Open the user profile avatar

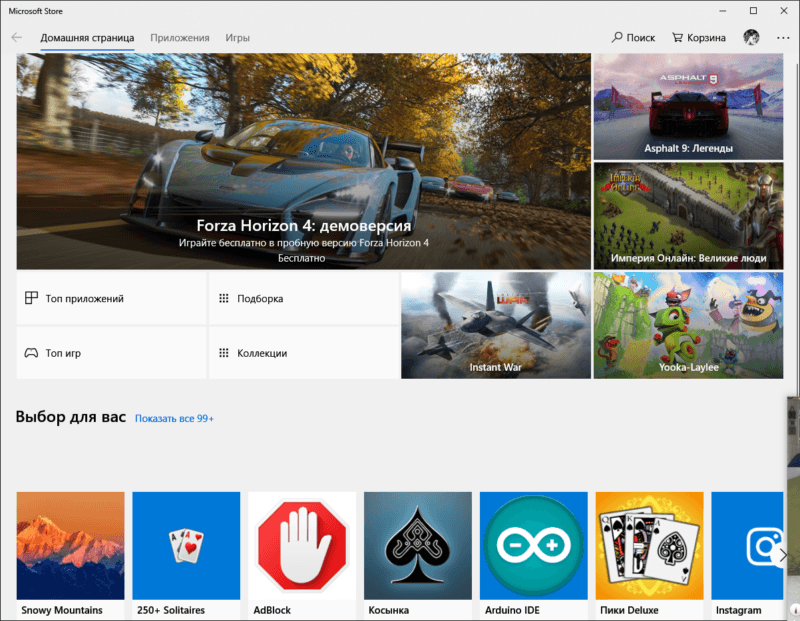tap(751, 37)
